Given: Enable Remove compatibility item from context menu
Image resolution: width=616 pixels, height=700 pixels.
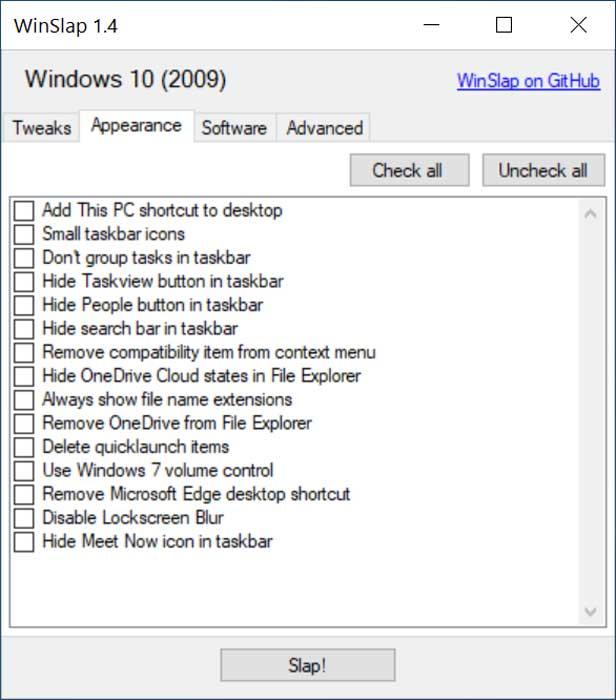Looking at the screenshot, I should click(x=24, y=353).
